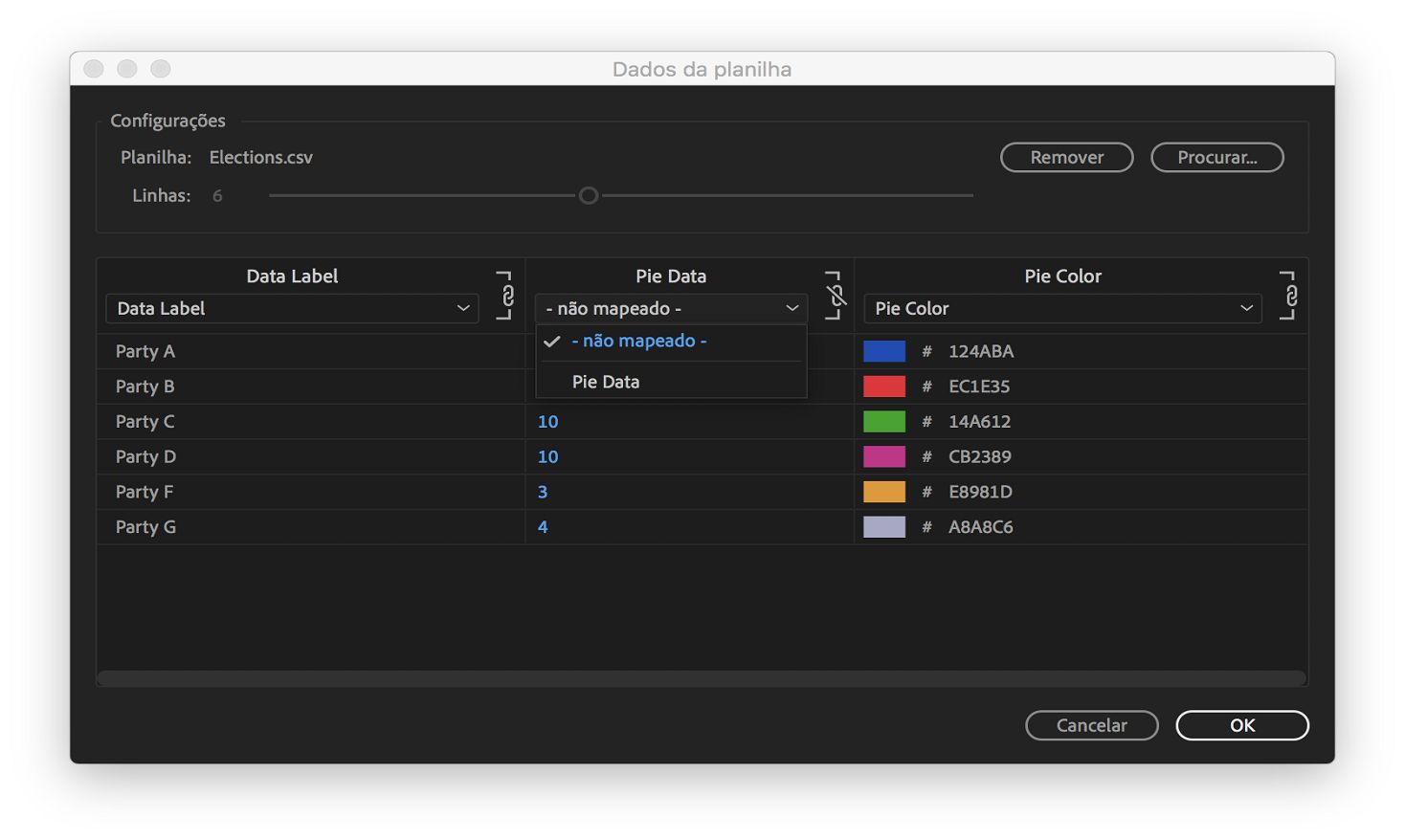
Task: Click the green 14A612 color swatch
Action: [x=884, y=421]
